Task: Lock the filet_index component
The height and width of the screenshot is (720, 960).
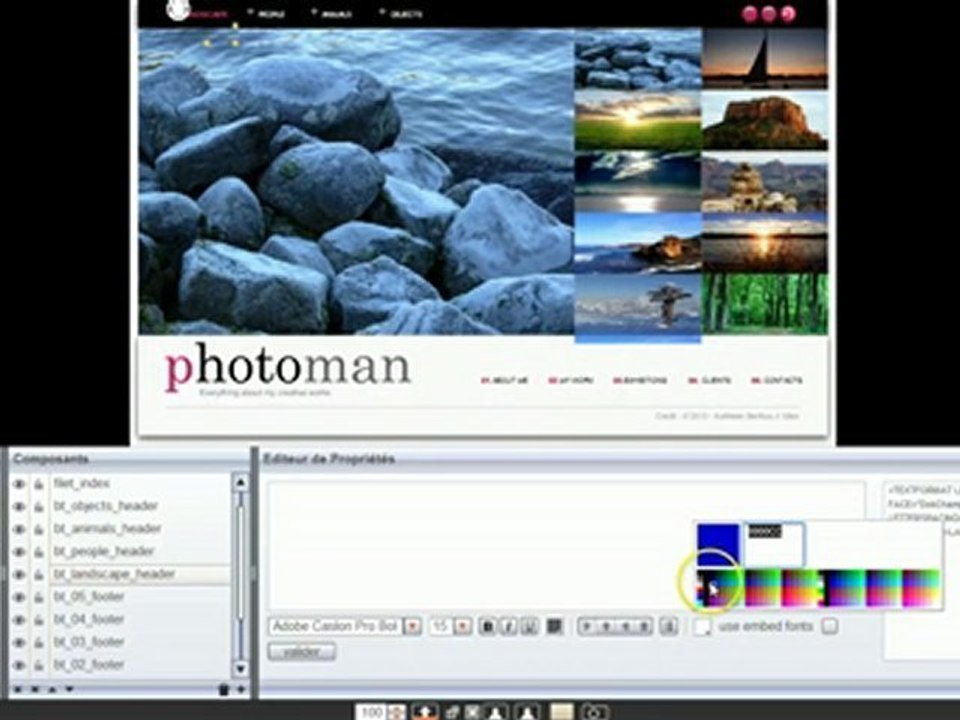Action: (x=39, y=484)
